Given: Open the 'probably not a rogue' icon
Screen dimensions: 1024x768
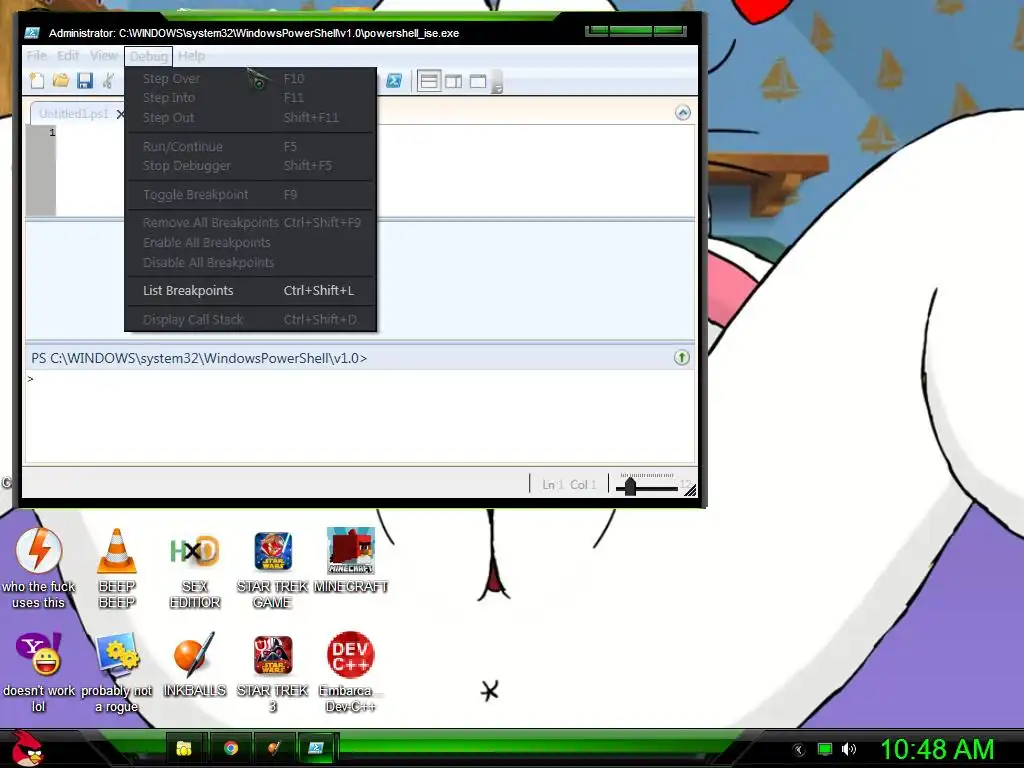Looking at the screenshot, I should (117, 672).
